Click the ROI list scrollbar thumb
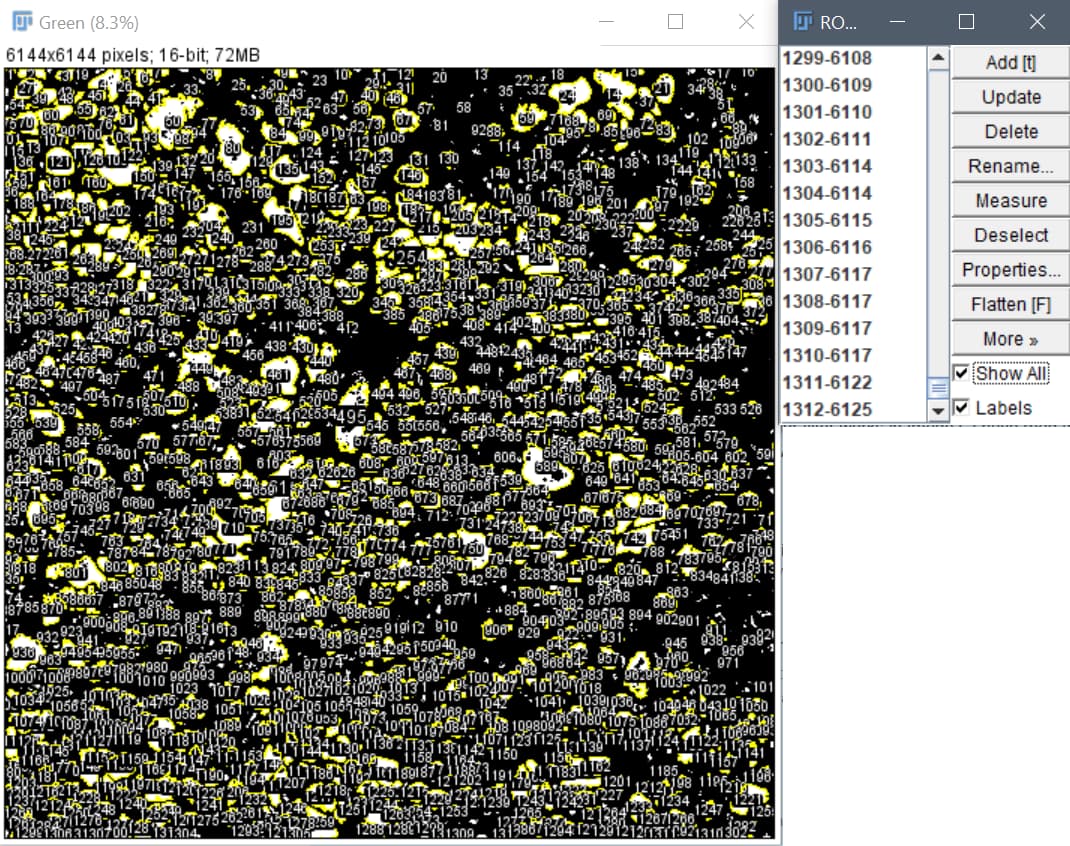Image resolution: width=1070 pixels, height=846 pixels. pyautogui.click(x=938, y=389)
